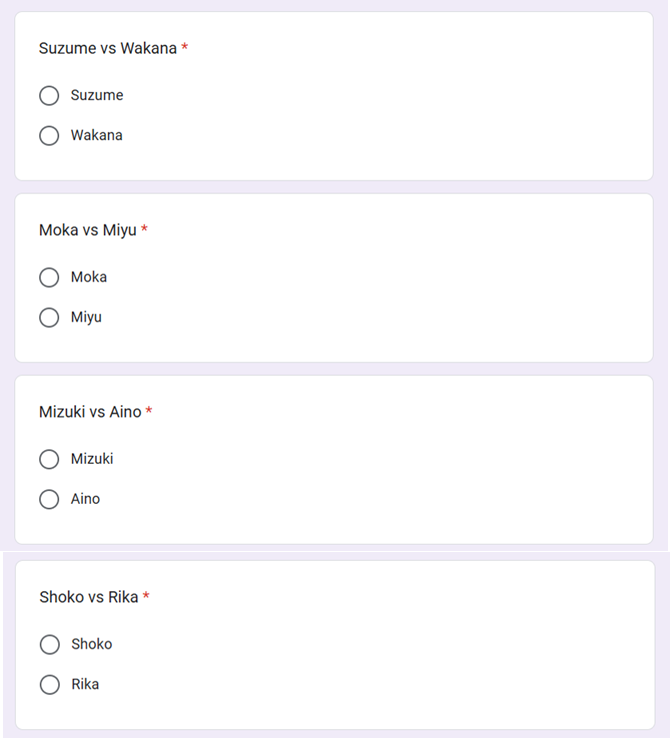The height and width of the screenshot is (749, 670).
Task: Choose the Moka radio option
Action: pyautogui.click(x=49, y=278)
